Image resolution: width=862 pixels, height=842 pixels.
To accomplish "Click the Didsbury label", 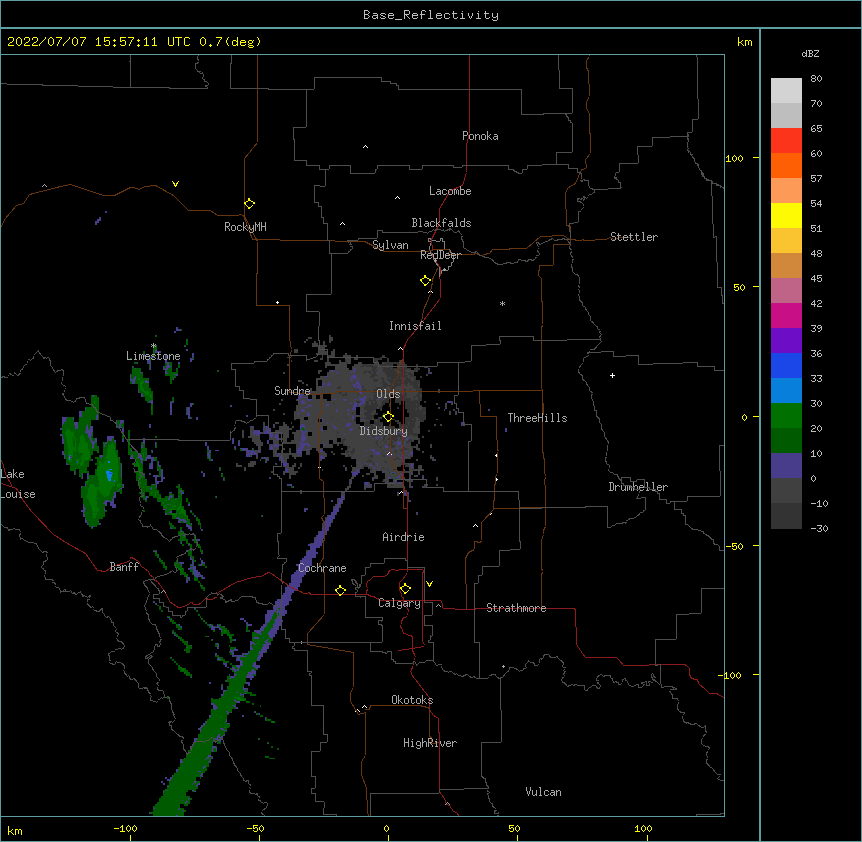I will click(x=384, y=431).
